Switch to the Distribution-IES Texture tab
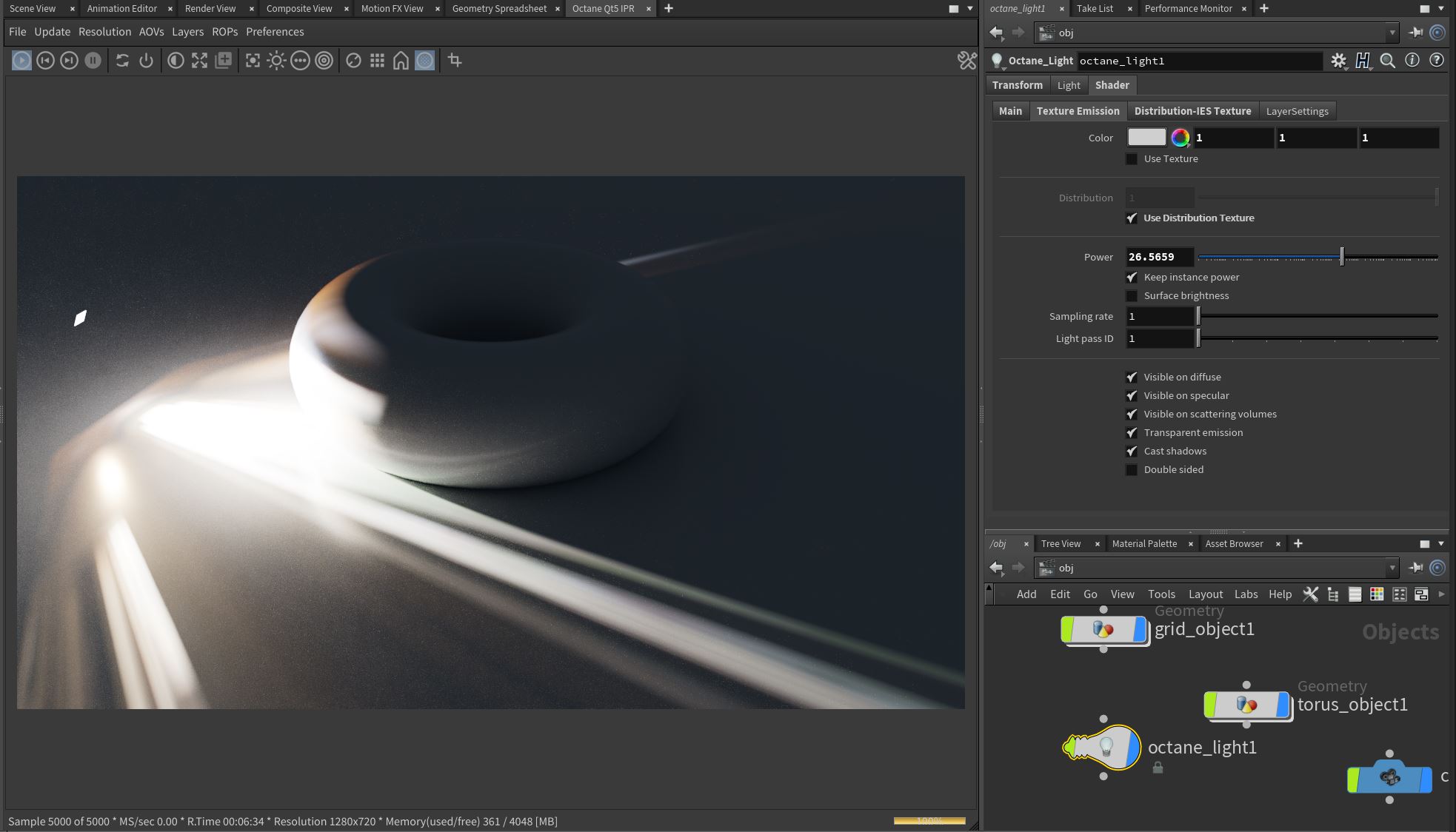This screenshot has width=1456, height=832. coord(1192,111)
